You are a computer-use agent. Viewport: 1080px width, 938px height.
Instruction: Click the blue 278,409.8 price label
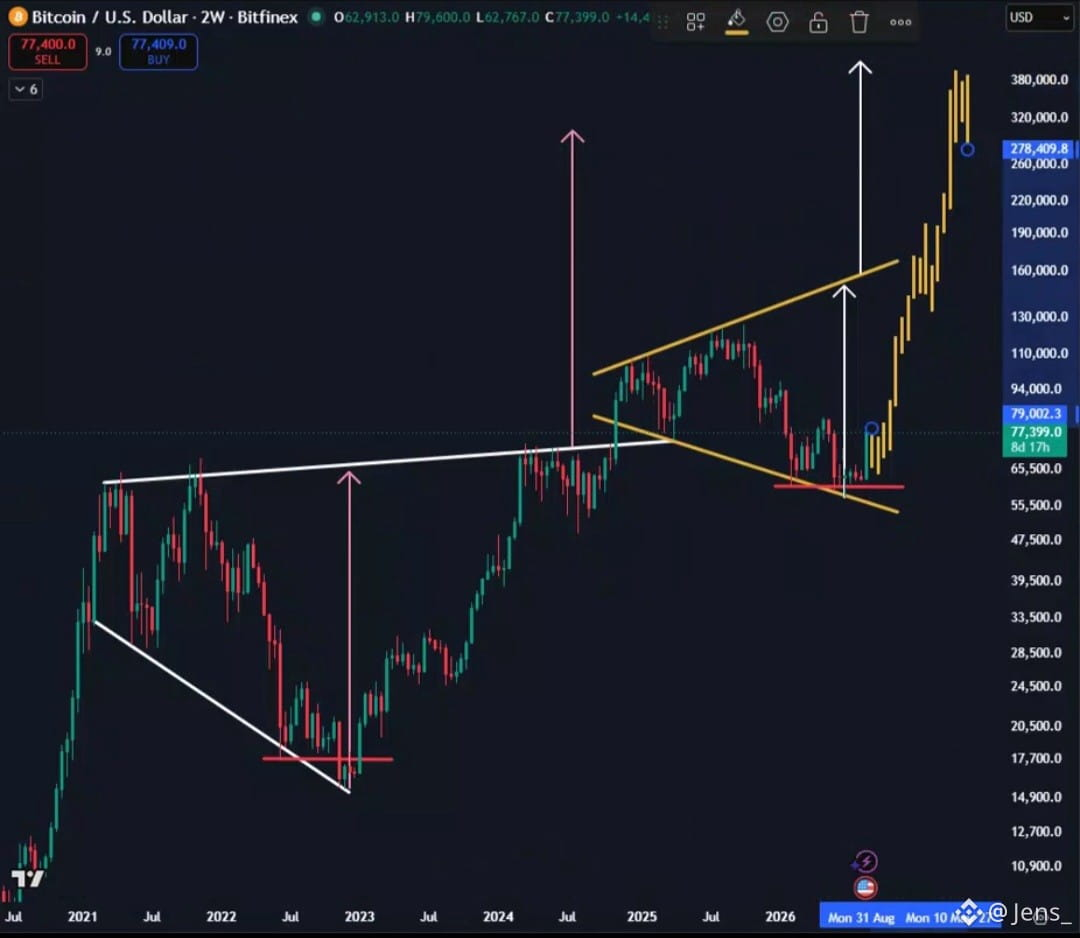tap(1039, 149)
